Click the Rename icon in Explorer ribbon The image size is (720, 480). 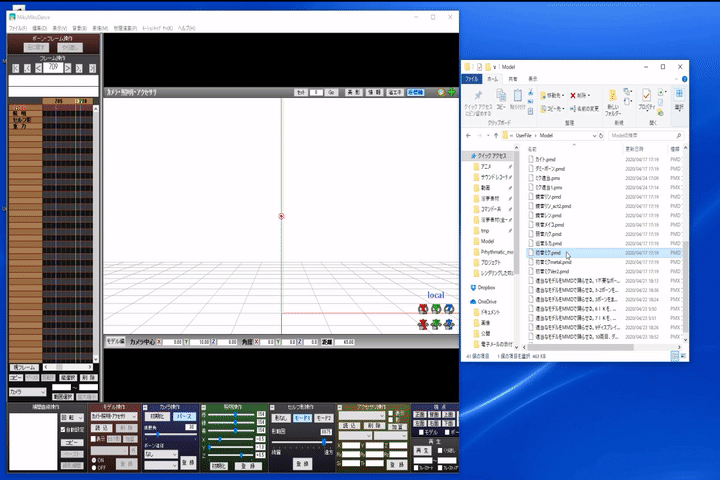point(584,109)
